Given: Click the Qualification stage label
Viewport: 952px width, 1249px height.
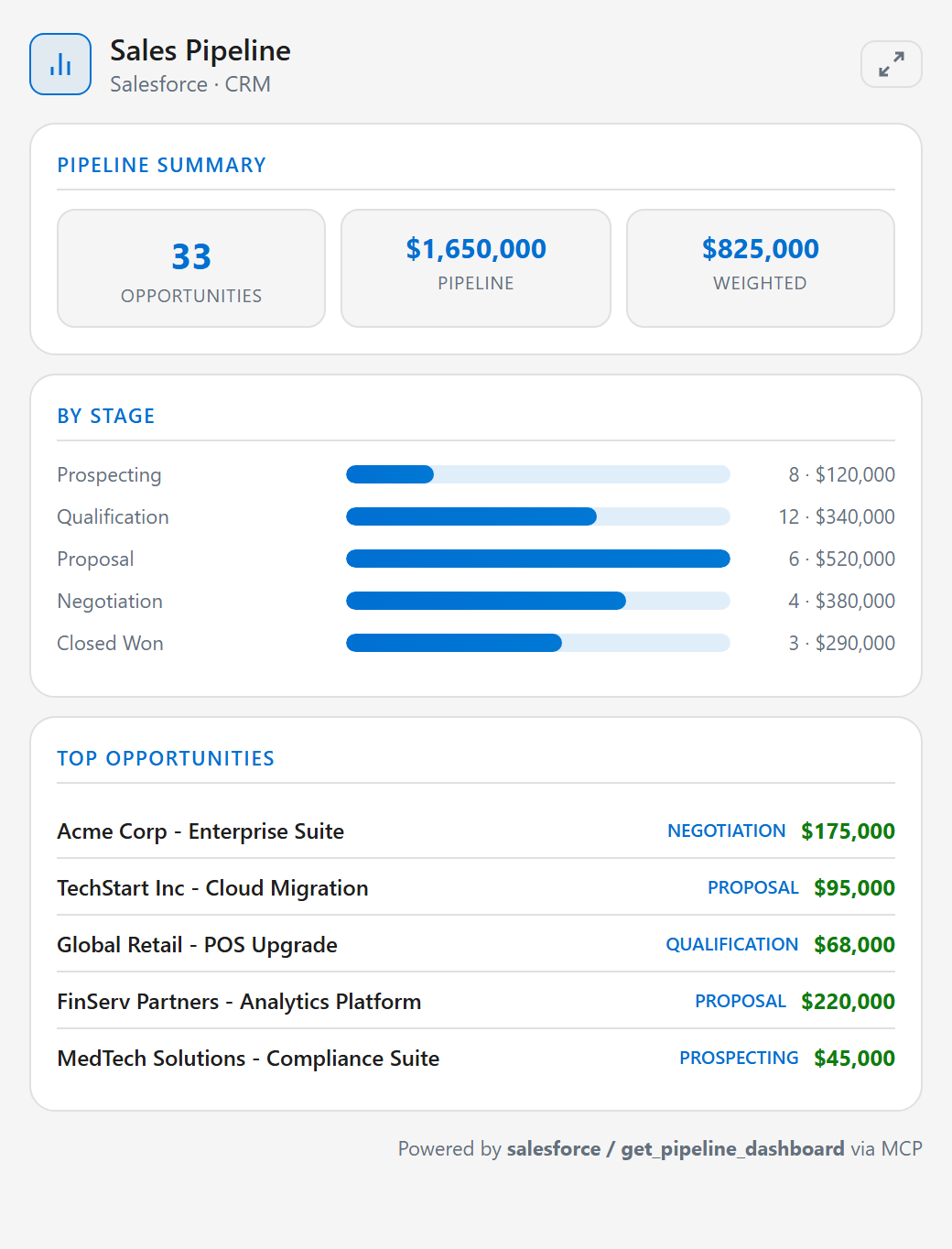Looking at the screenshot, I should pyautogui.click(x=113, y=517).
